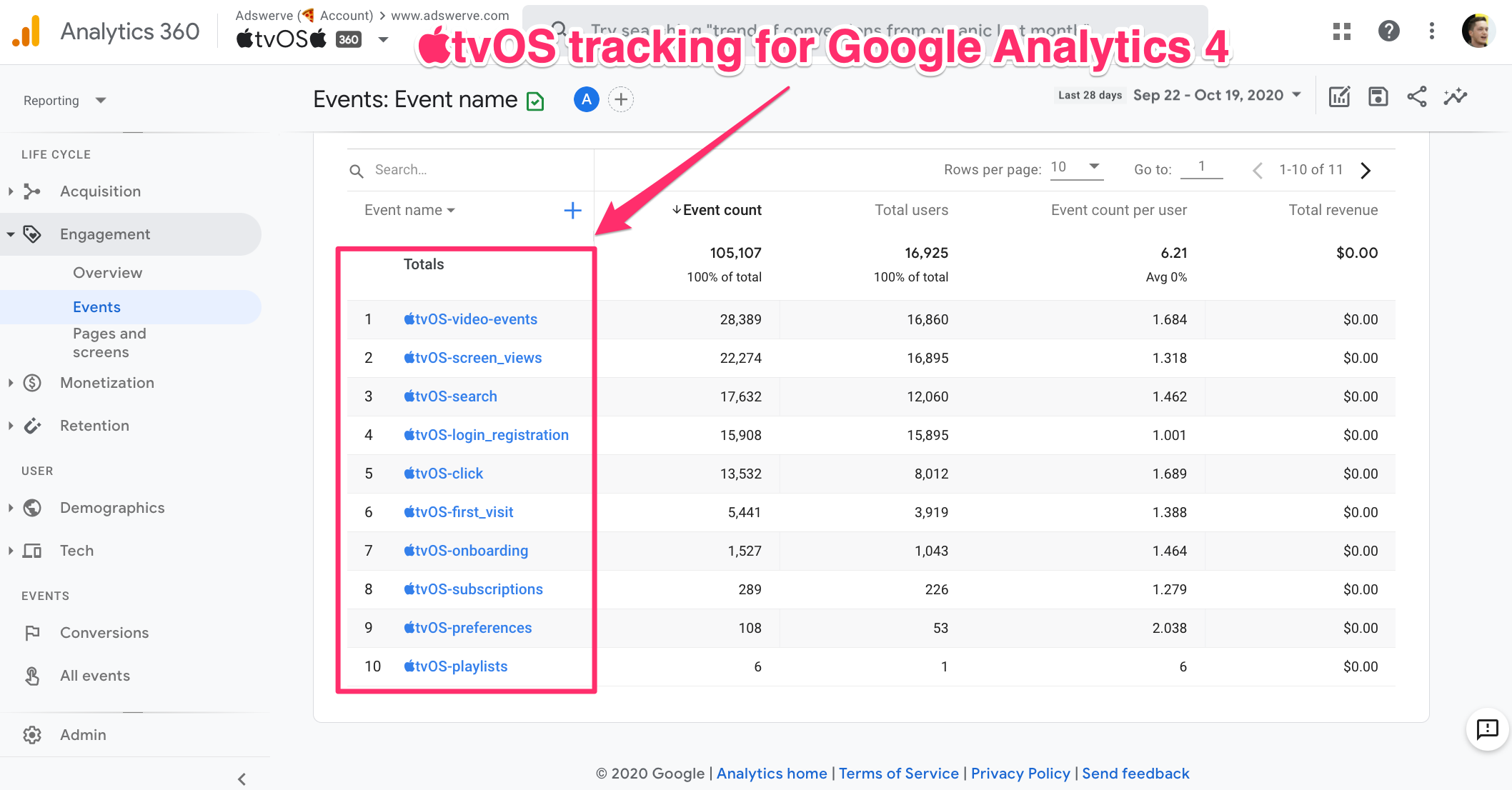The image size is (1512, 790).
Task: Open the Reporting dropdown
Action: tap(64, 101)
